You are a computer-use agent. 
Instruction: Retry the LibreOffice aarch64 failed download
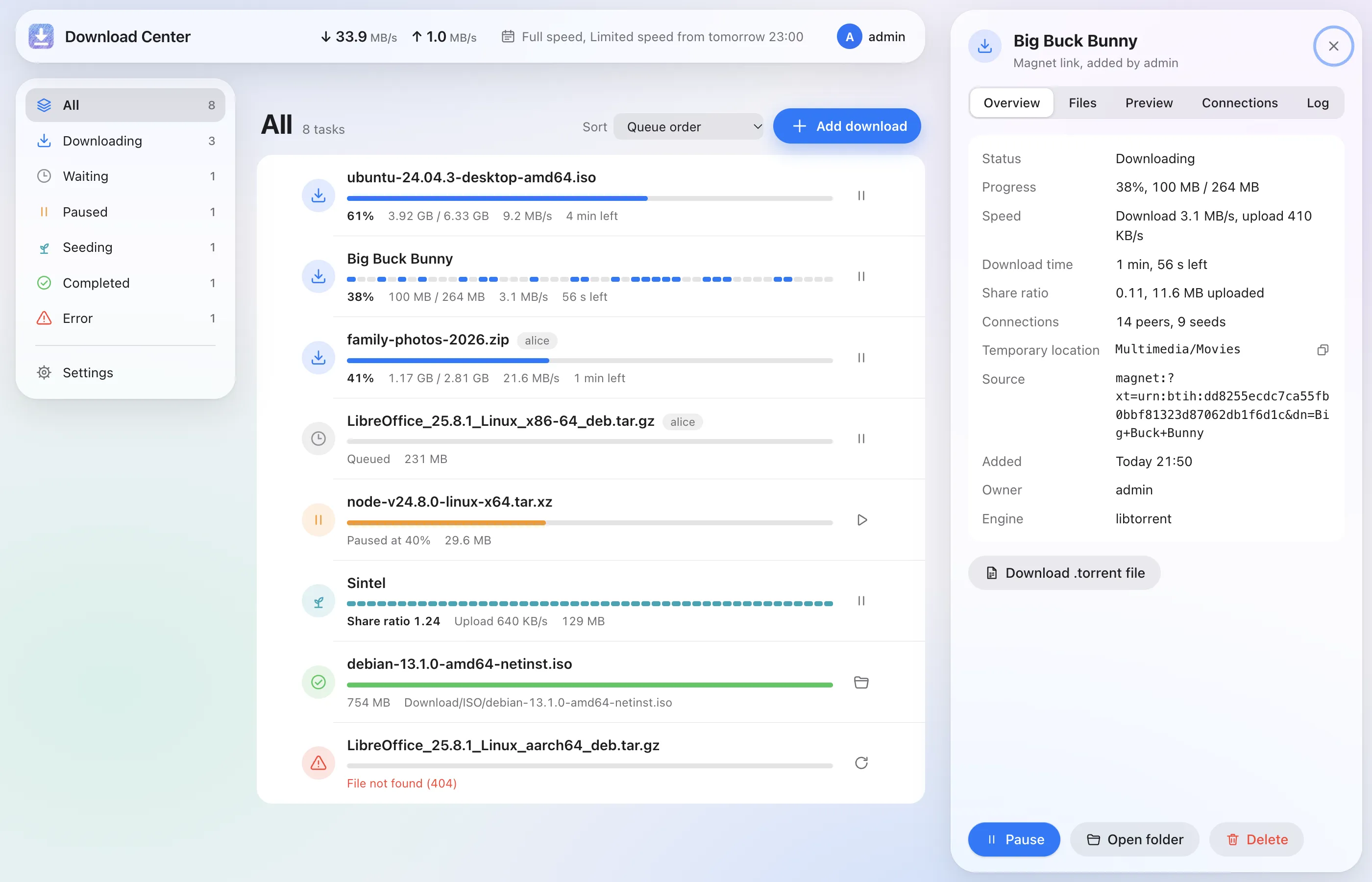860,762
